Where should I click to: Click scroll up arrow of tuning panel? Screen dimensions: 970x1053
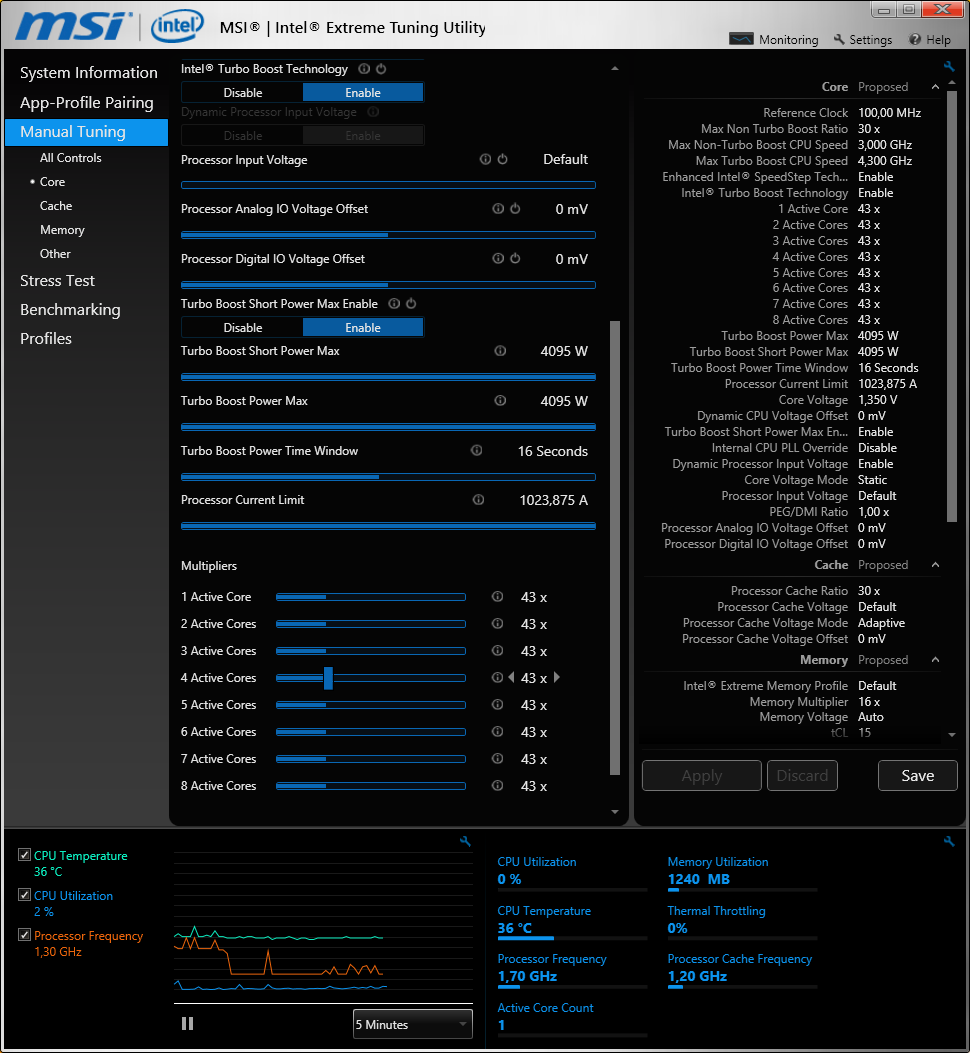[615, 68]
